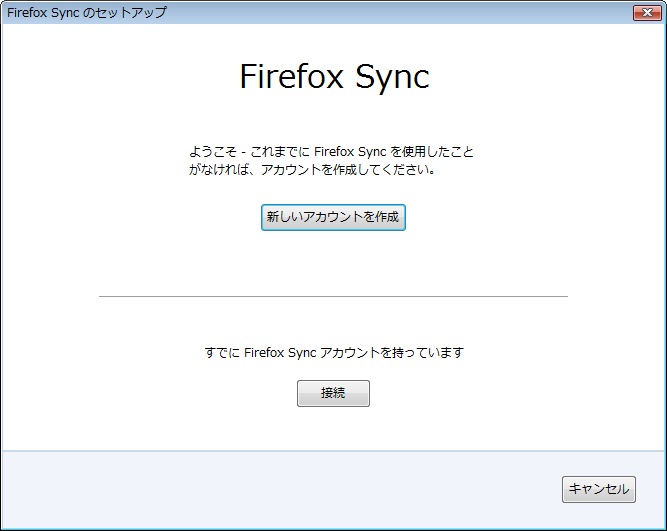Click the red X in the title bar
The height and width of the screenshot is (531, 667).
[647, 13]
